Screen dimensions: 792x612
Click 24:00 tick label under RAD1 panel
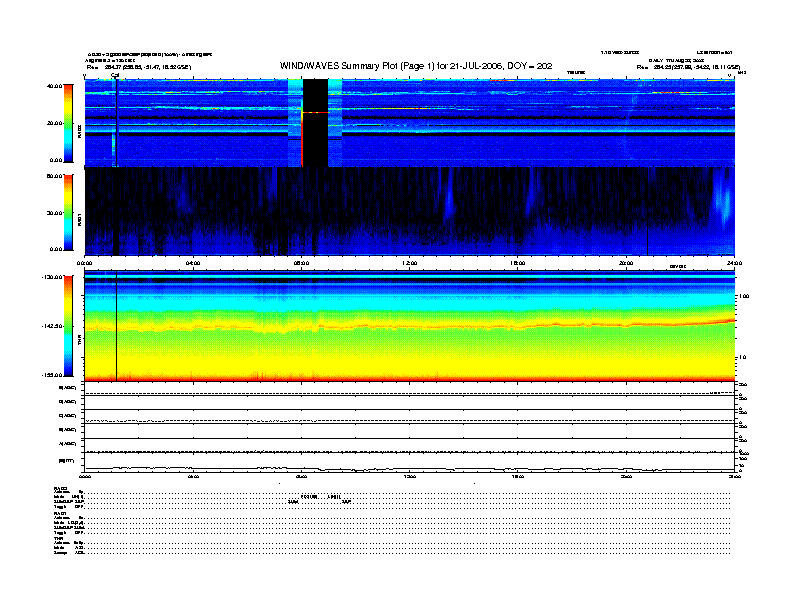pyautogui.click(x=734, y=263)
